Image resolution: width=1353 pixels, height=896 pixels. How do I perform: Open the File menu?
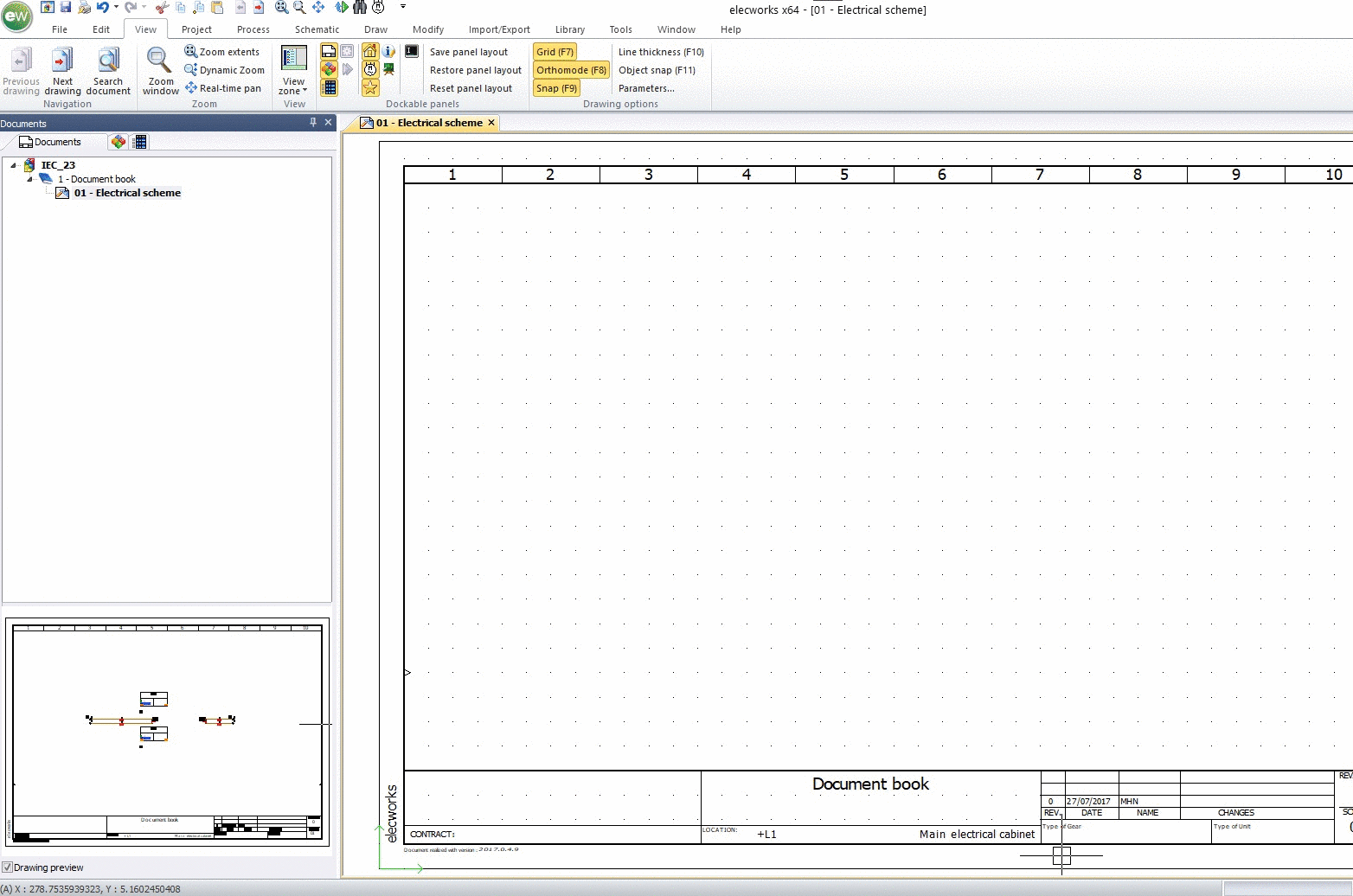[60, 29]
